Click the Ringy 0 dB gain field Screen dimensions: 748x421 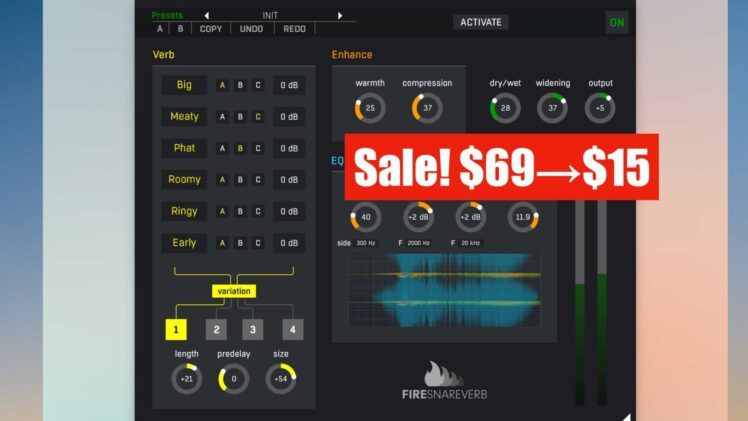(289, 211)
